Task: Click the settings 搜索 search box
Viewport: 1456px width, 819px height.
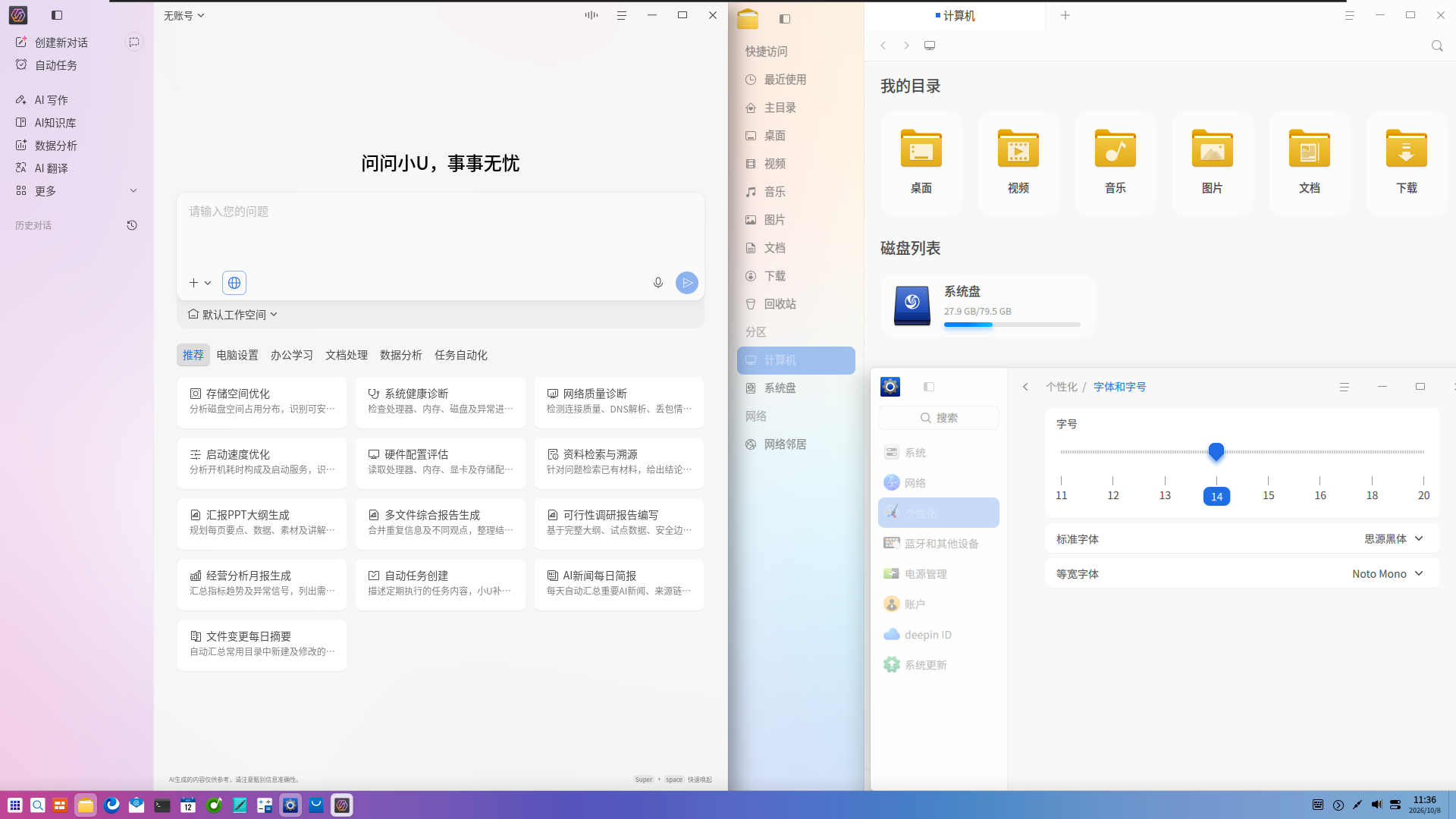Action: (939, 418)
